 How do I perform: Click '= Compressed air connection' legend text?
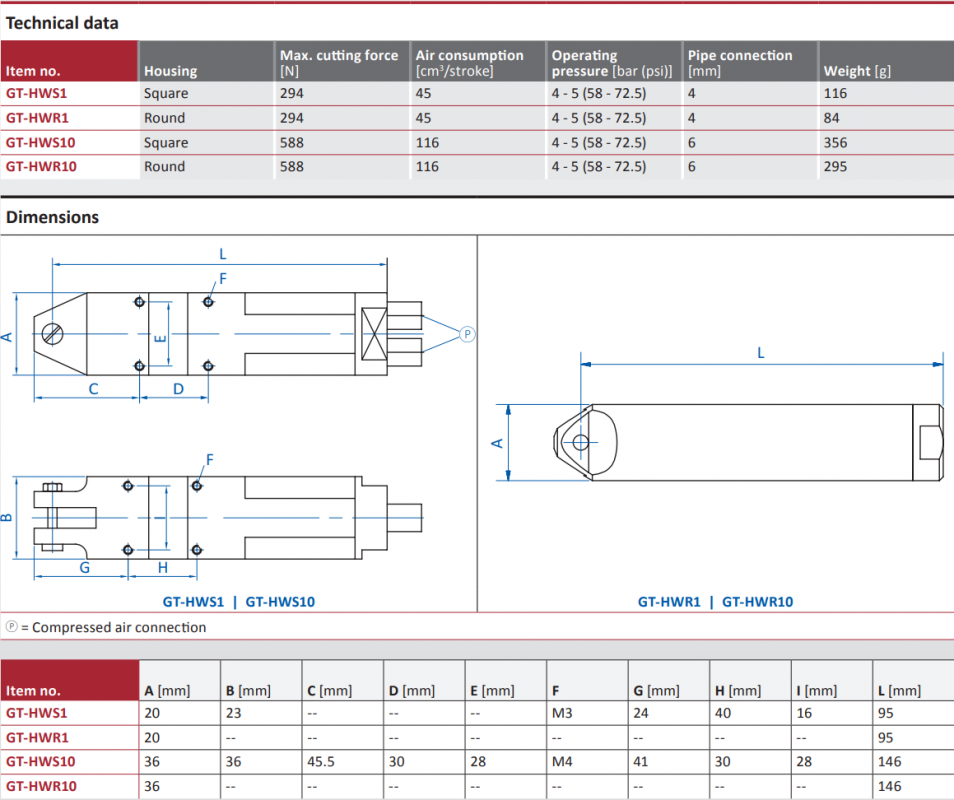point(114,627)
